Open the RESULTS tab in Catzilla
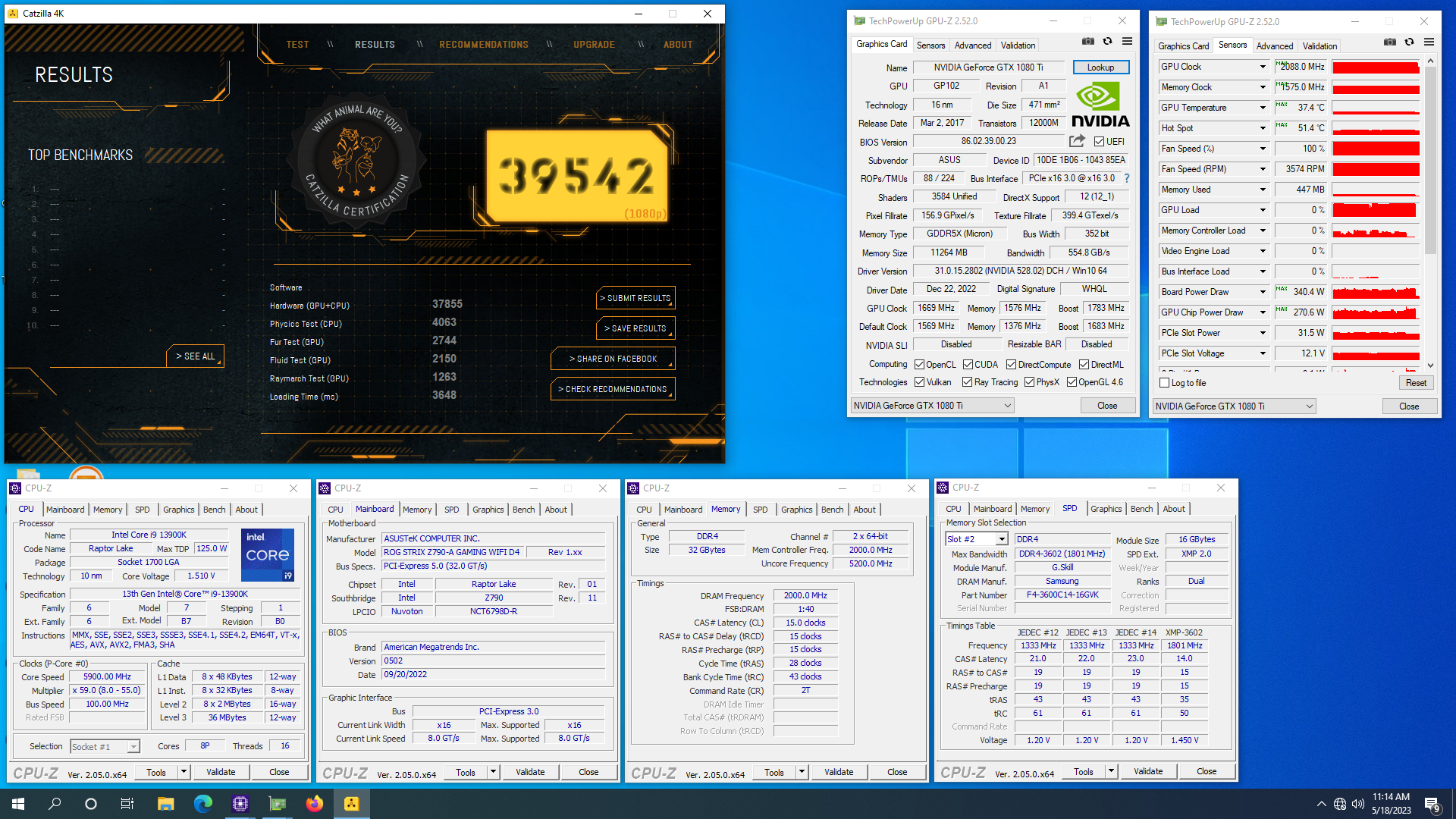Screen dimensions: 1456x819 (375, 45)
